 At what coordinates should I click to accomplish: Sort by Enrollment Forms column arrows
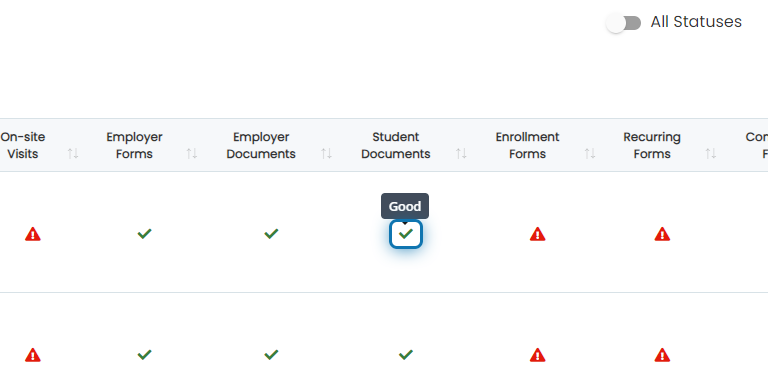[590, 154]
